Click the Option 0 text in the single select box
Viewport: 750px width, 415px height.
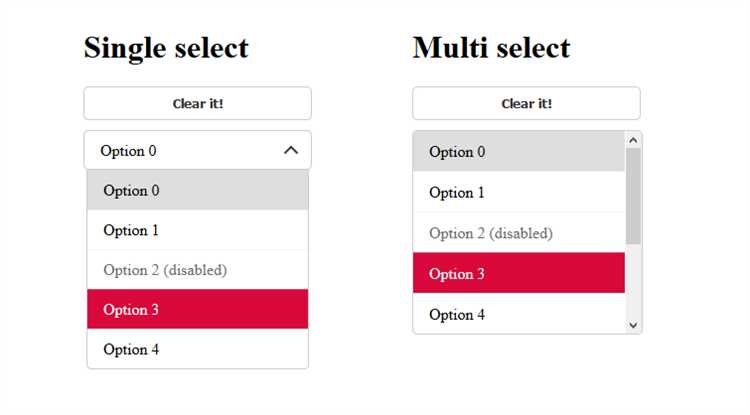(129, 151)
